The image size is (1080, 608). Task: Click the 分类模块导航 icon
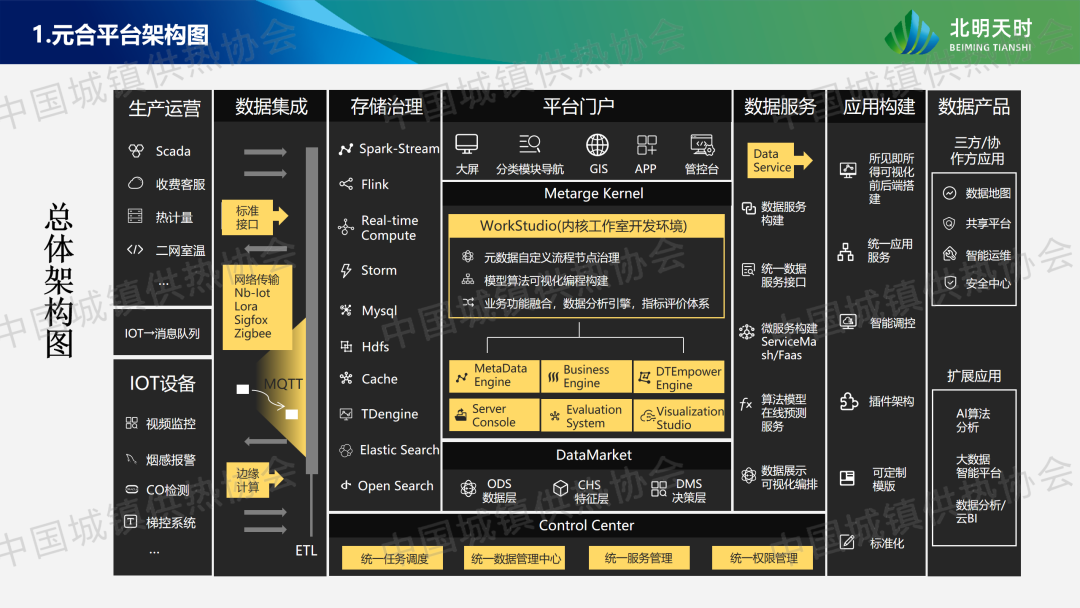tap(529, 145)
